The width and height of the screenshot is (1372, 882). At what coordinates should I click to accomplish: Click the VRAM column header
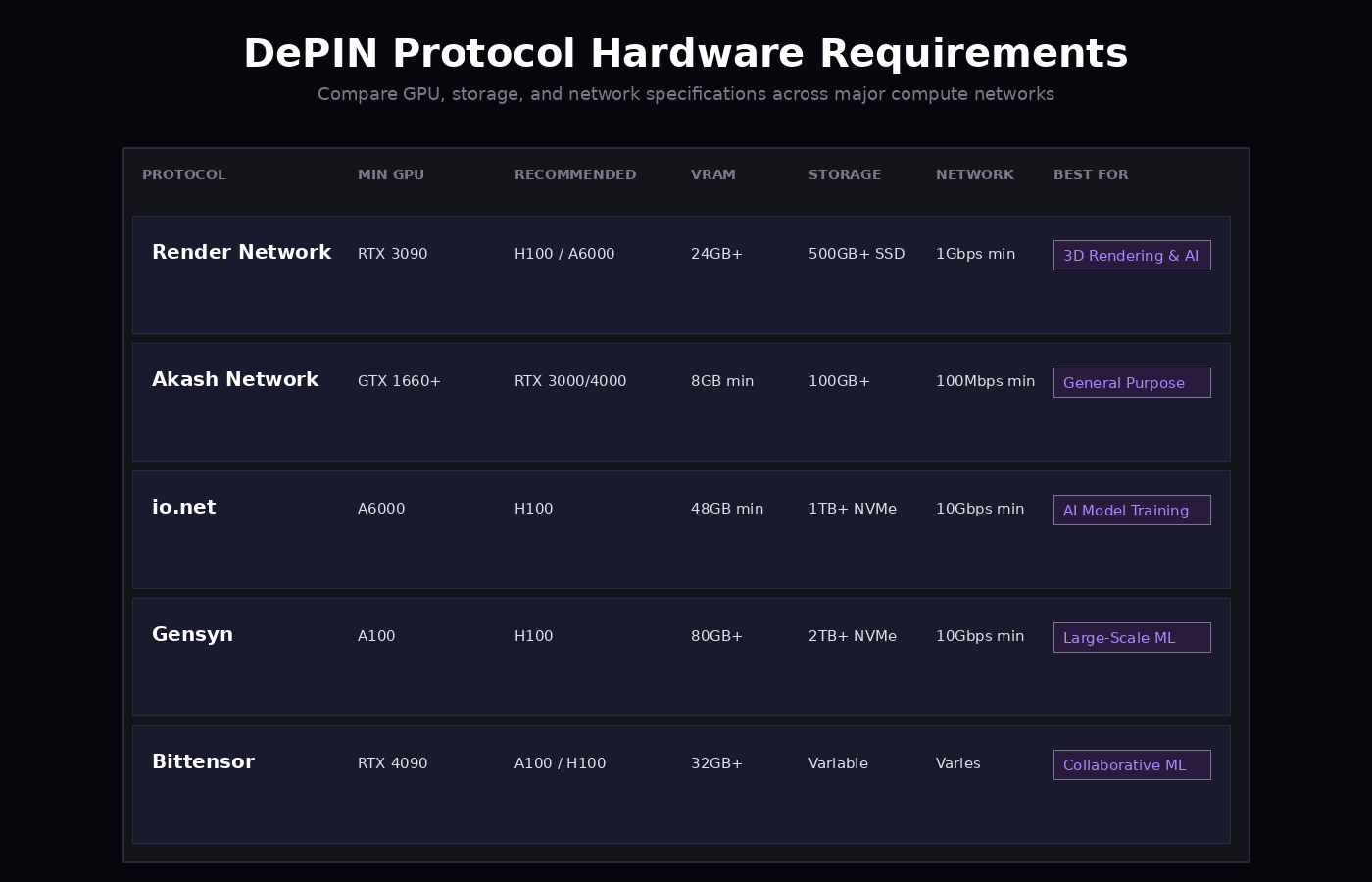point(712,175)
